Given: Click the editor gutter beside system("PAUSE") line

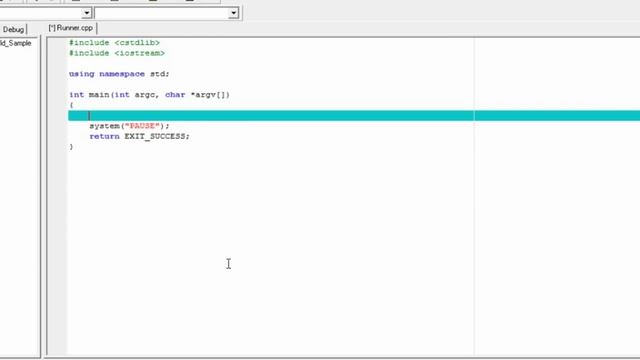Looking at the screenshot, I should [x=58, y=126].
